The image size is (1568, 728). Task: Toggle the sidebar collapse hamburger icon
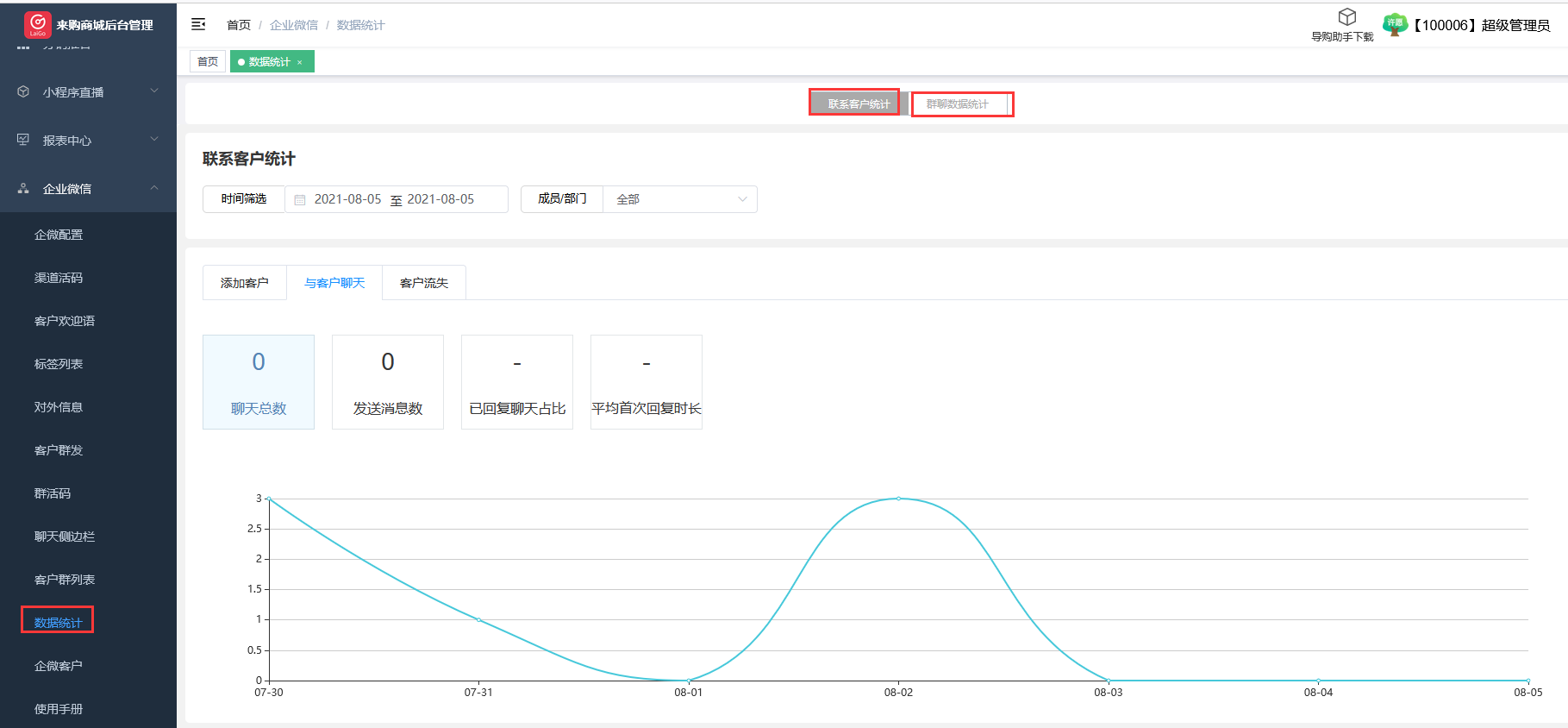coord(198,24)
